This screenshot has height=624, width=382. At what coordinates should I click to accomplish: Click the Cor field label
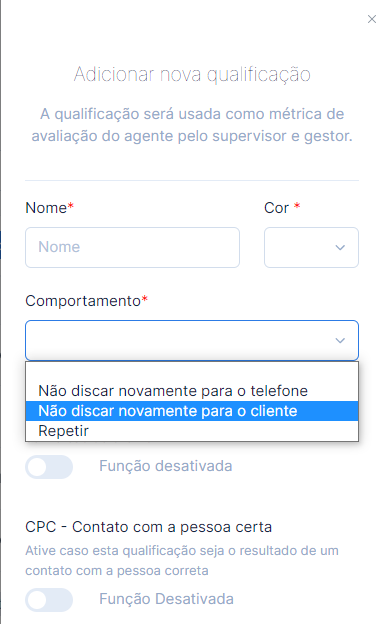[277, 208]
